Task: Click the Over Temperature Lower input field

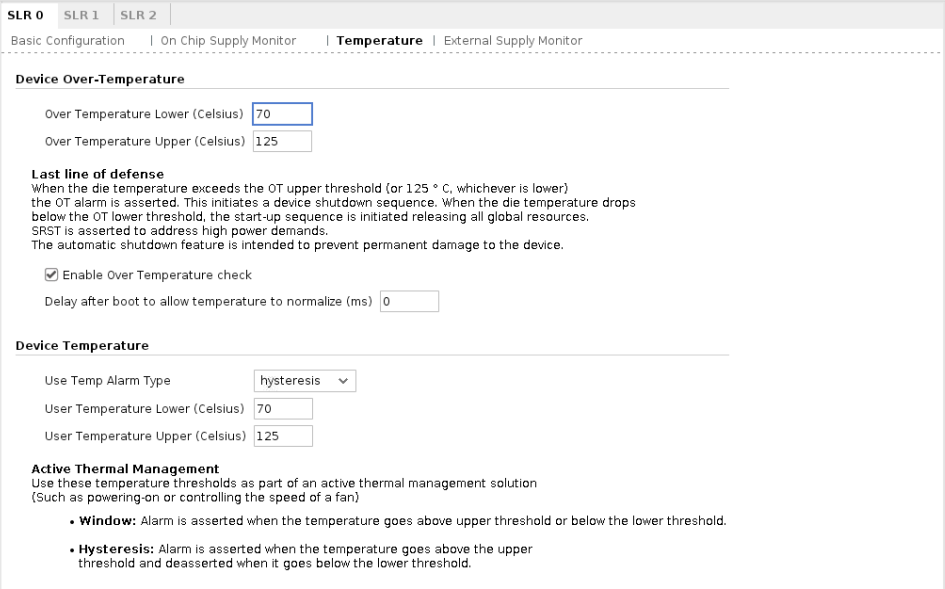Action: [282, 114]
